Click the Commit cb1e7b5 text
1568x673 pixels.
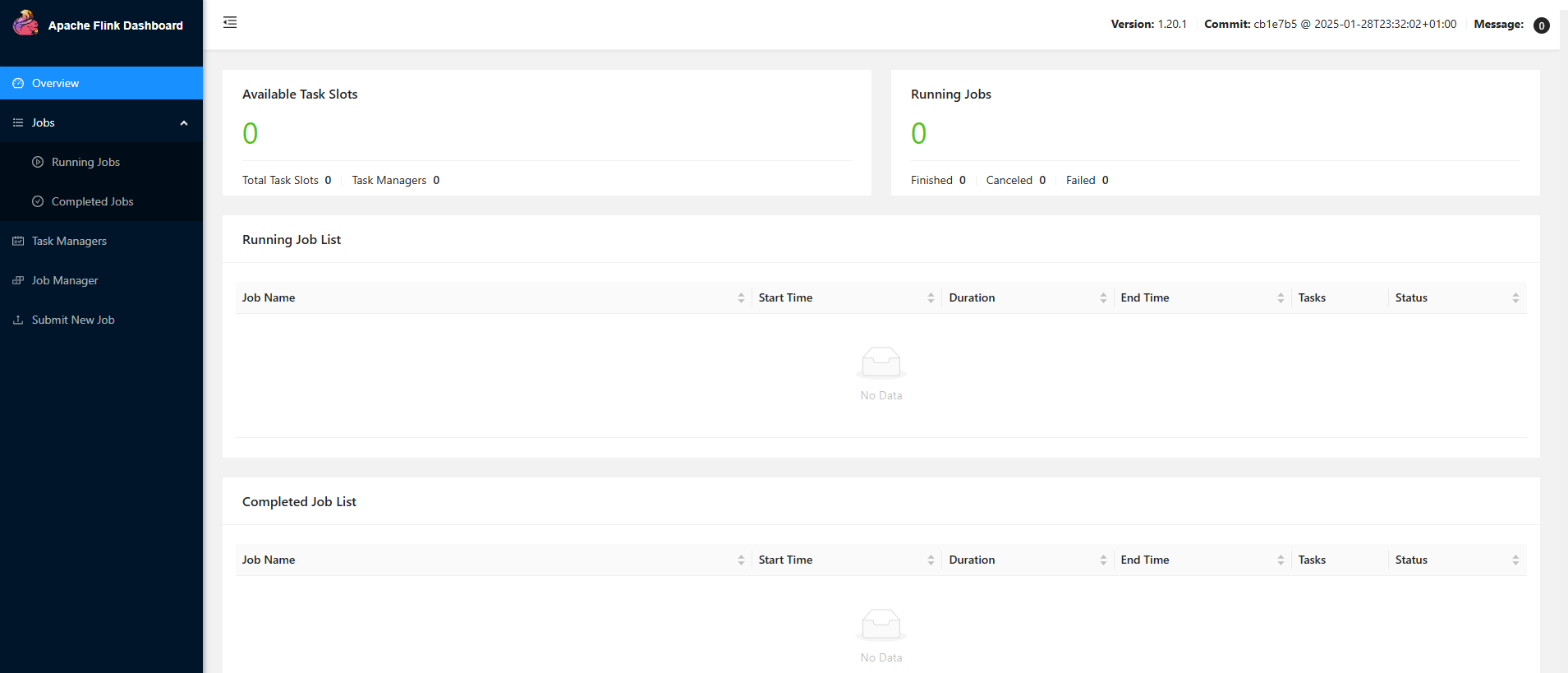(1330, 24)
